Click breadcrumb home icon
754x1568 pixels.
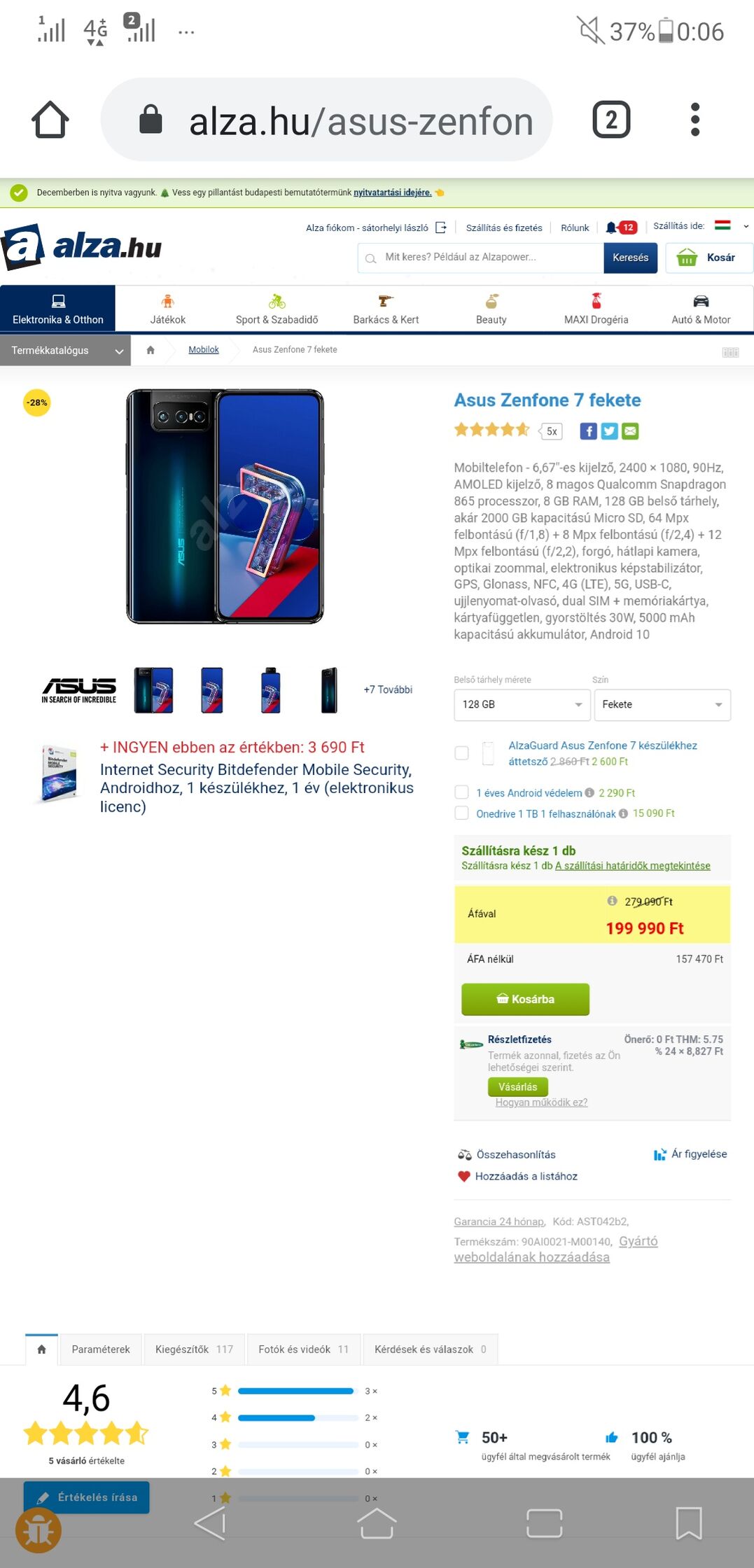pyautogui.click(x=151, y=350)
